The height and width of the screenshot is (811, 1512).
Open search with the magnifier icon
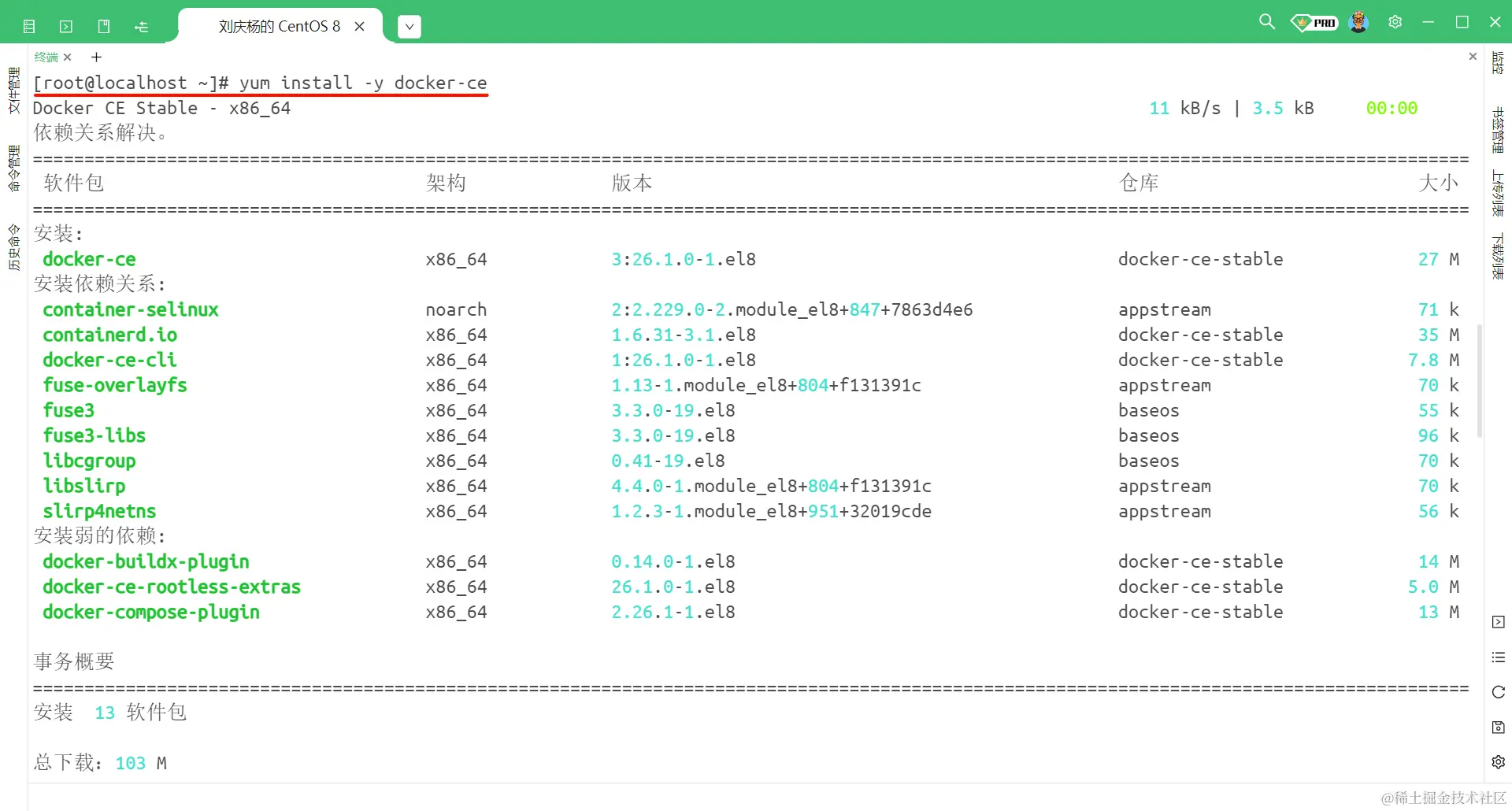click(1266, 21)
